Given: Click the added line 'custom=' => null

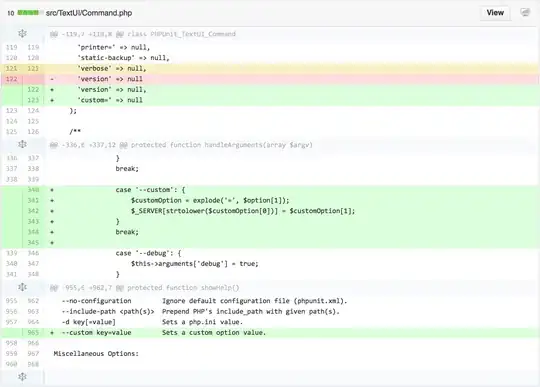Looking at the screenshot, I should (270, 100).
